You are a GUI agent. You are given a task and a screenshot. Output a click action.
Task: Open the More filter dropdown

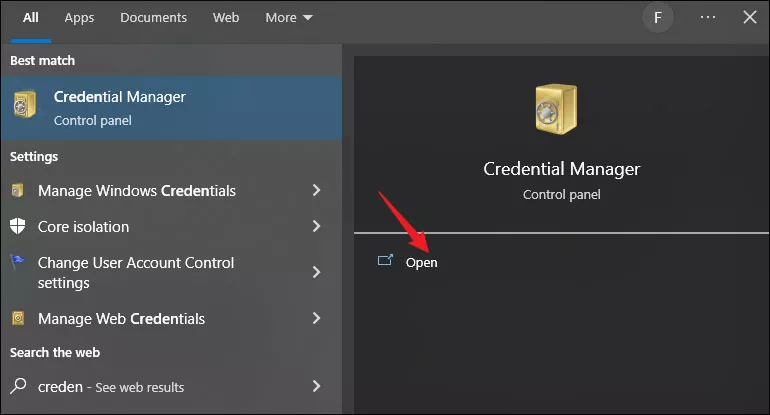(289, 18)
